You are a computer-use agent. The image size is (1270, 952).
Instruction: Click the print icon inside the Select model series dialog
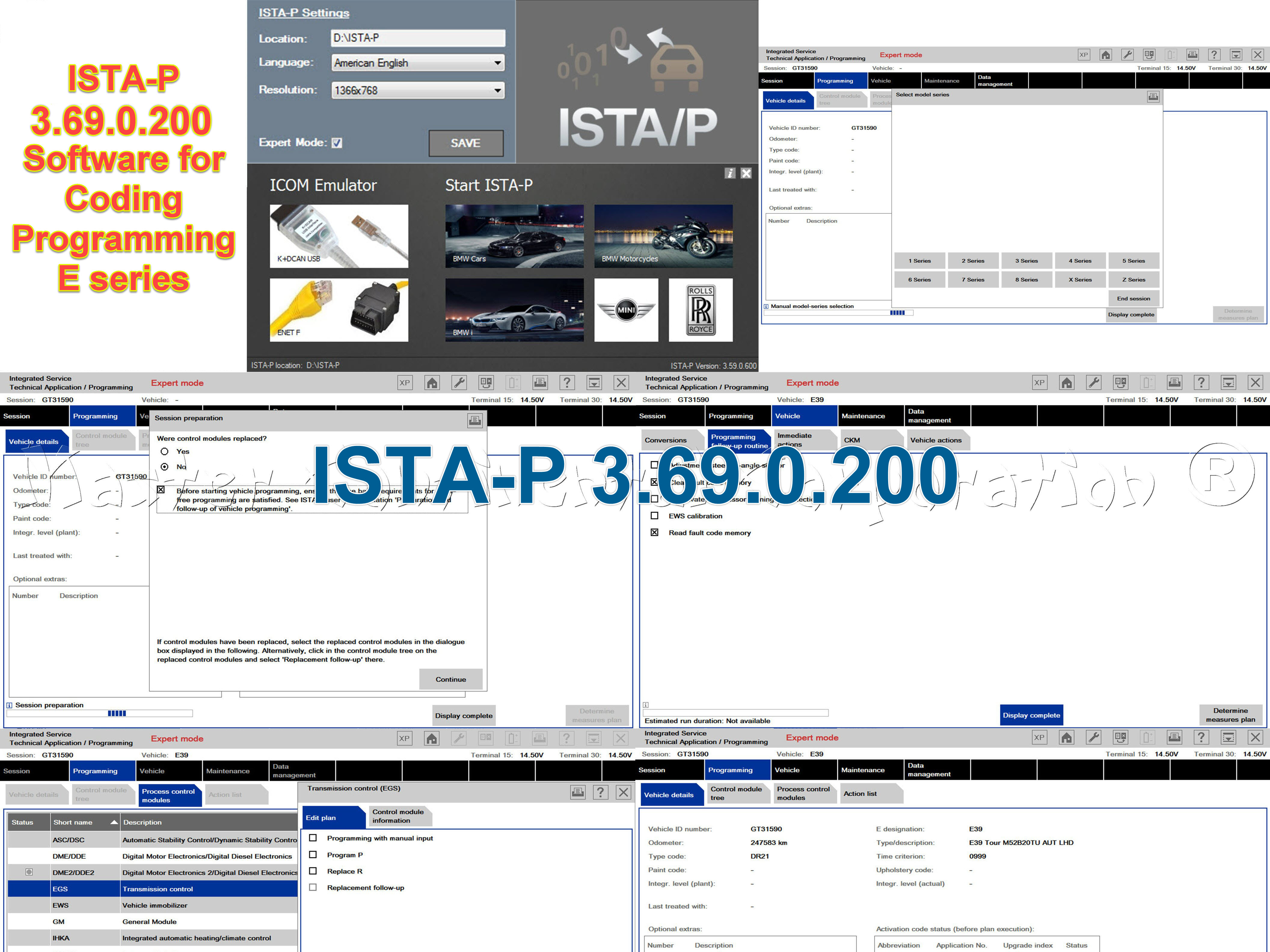(x=1153, y=96)
